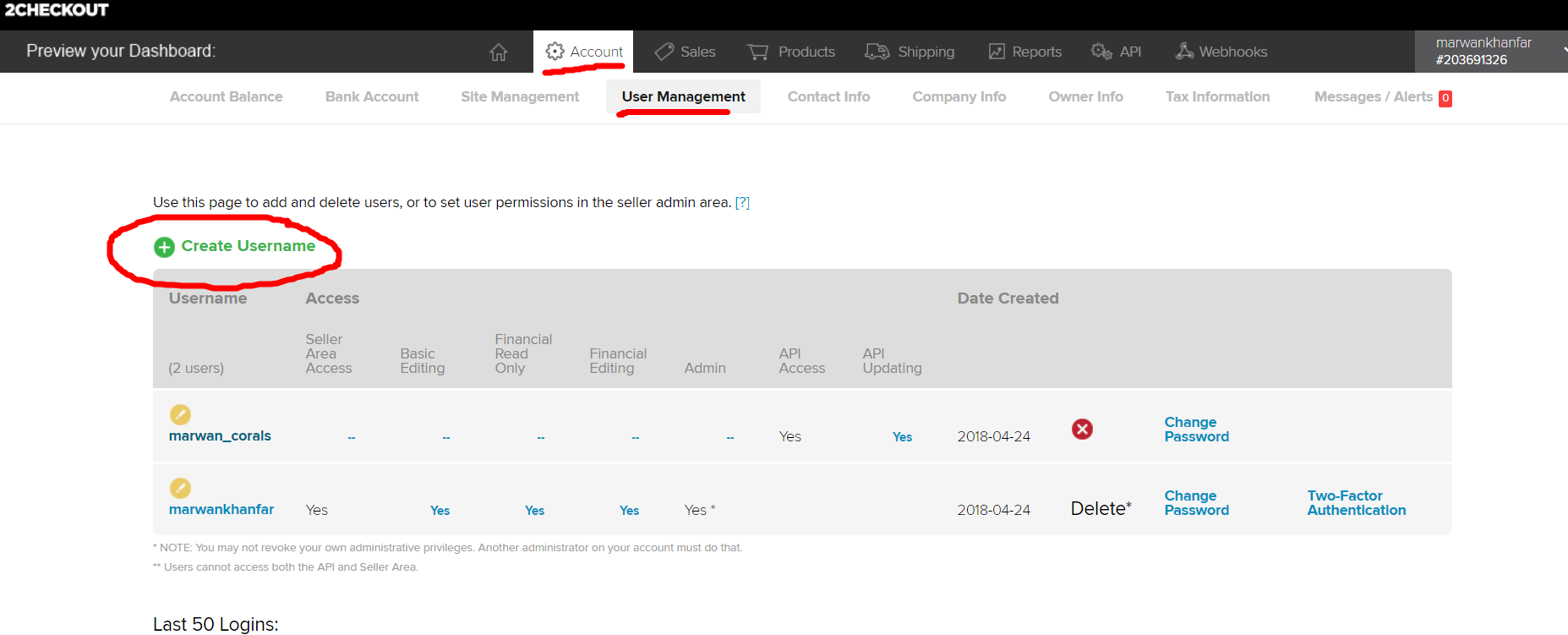This screenshot has width=1568, height=635.
Task: Click API Updating Yes for marwan_corals
Action: click(x=902, y=437)
